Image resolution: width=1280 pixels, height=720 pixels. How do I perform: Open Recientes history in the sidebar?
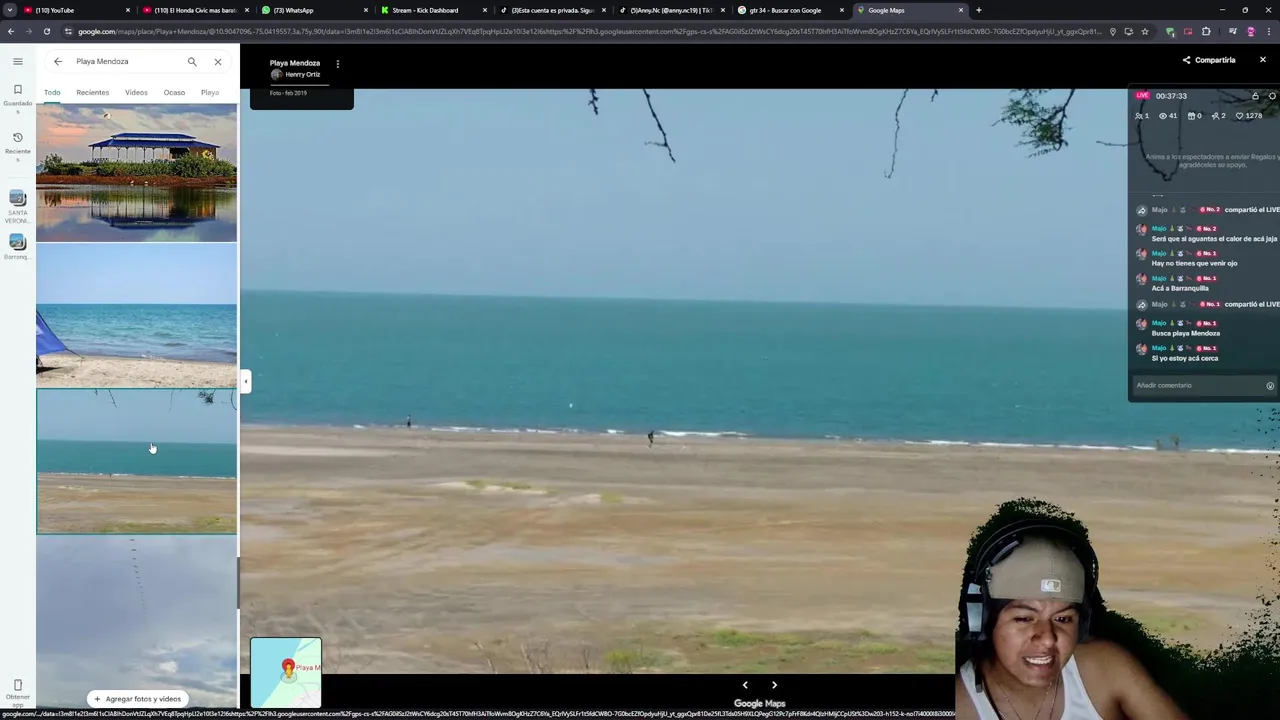point(17,146)
